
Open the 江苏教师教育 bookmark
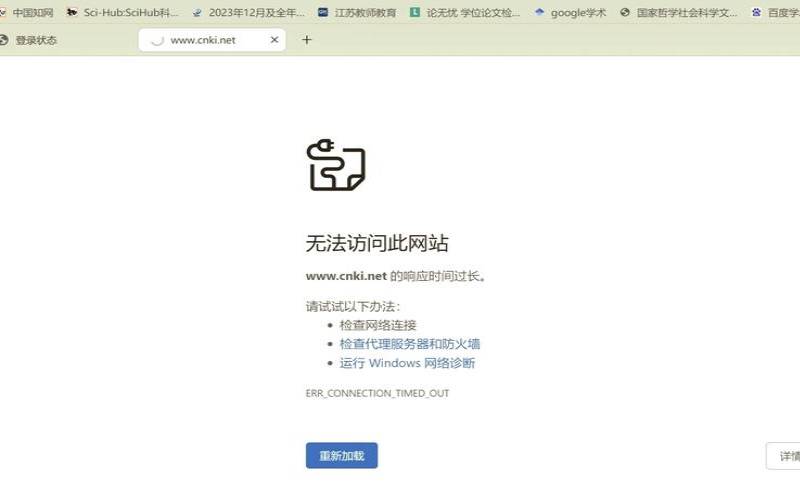tap(357, 12)
